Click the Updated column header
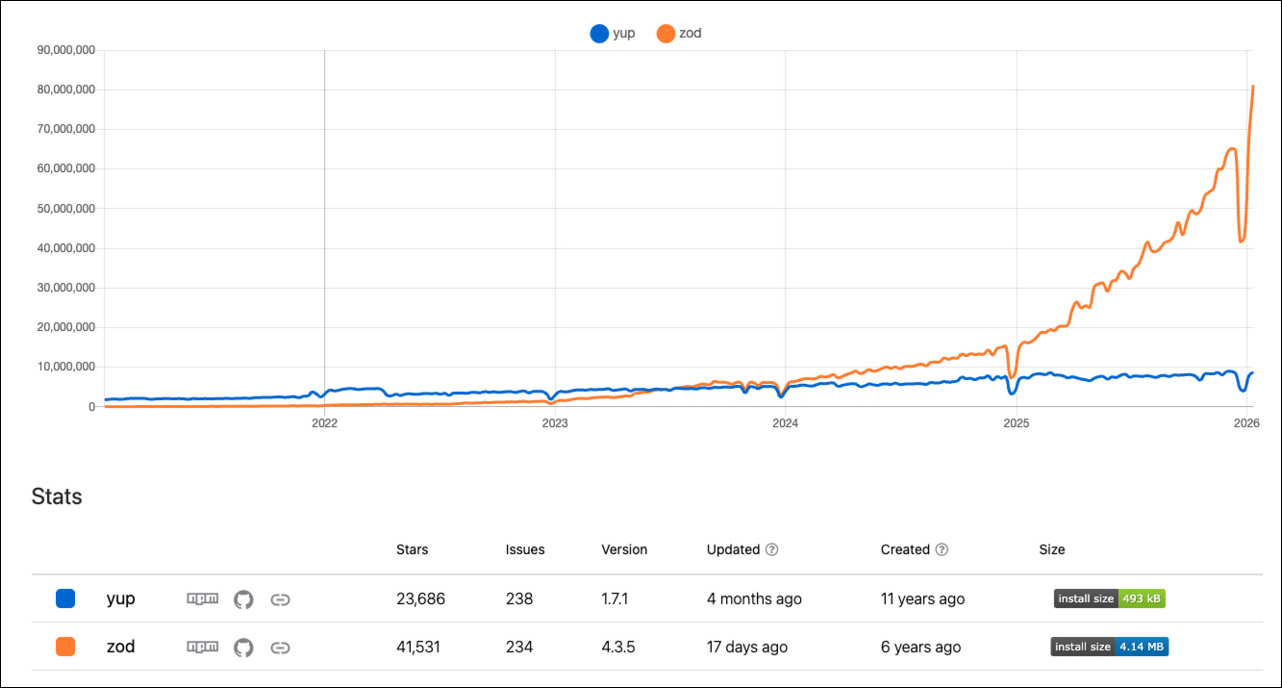Screen dimensions: 1282x688 (x=734, y=550)
